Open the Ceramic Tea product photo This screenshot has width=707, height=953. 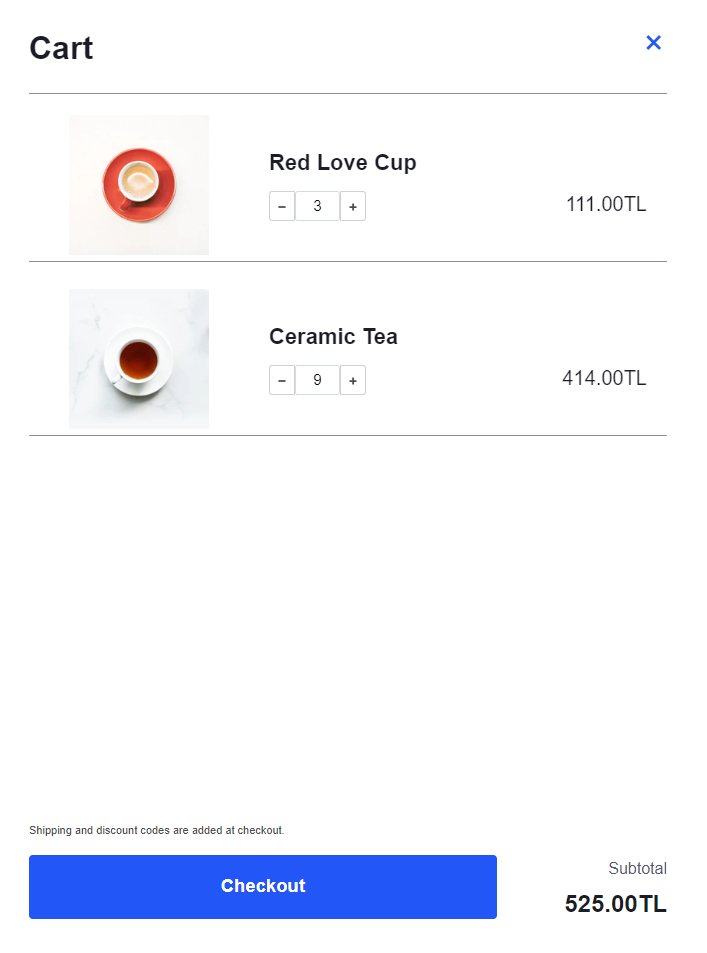pyautogui.click(x=139, y=359)
